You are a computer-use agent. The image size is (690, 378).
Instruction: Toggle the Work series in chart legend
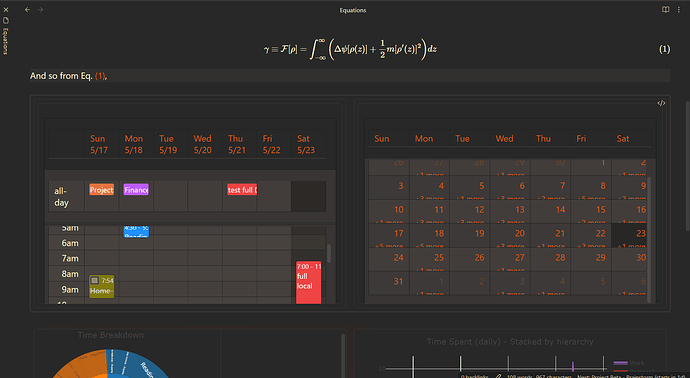point(629,363)
